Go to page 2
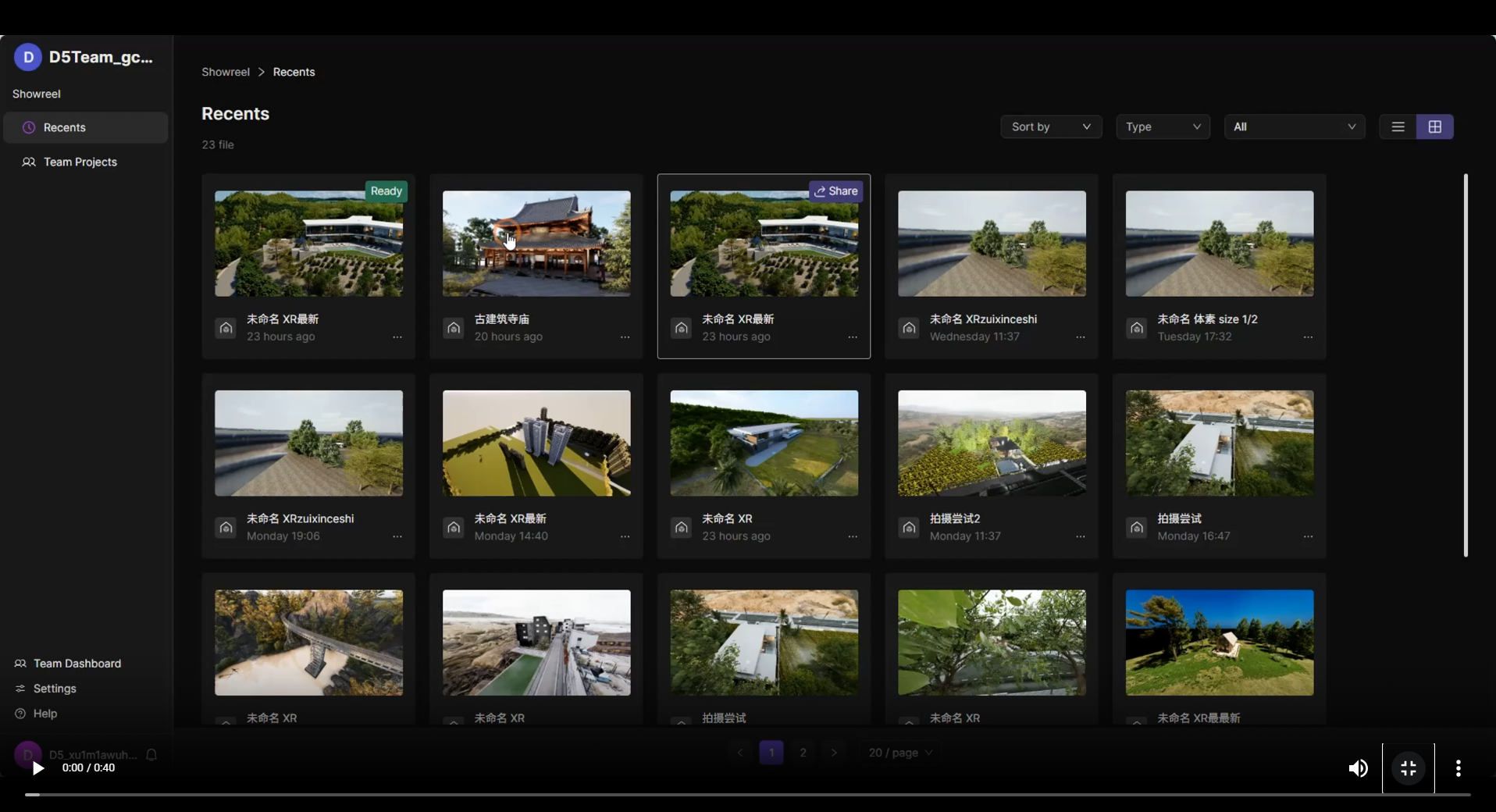The width and height of the screenshot is (1496, 812). tap(803, 753)
